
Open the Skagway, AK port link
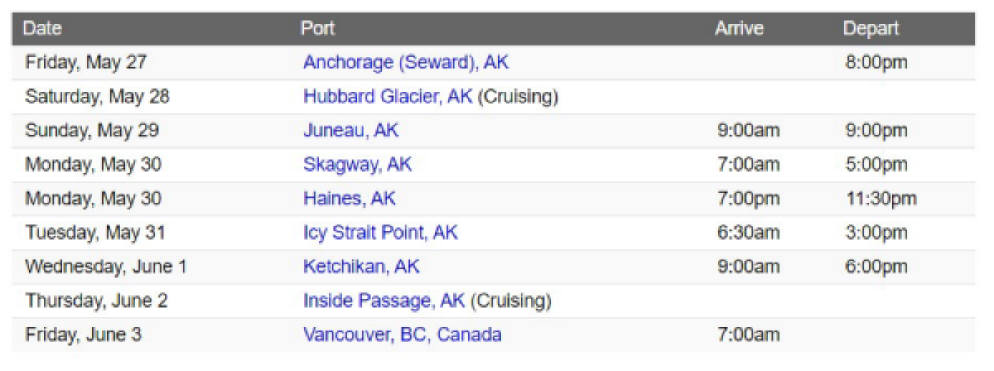(357, 165)
